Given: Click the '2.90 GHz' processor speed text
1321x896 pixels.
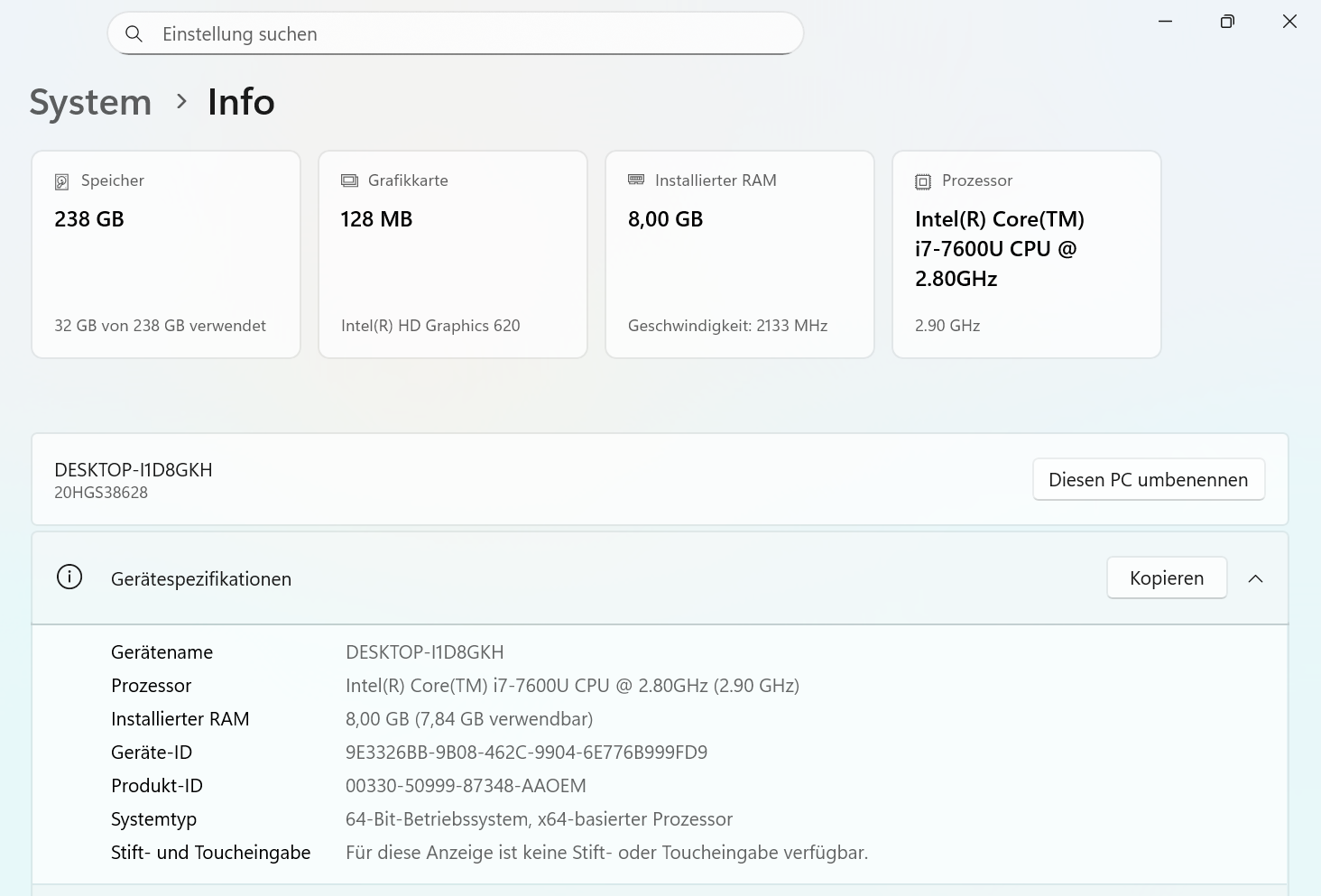Looking at the screenshot, I should point(947,326).
